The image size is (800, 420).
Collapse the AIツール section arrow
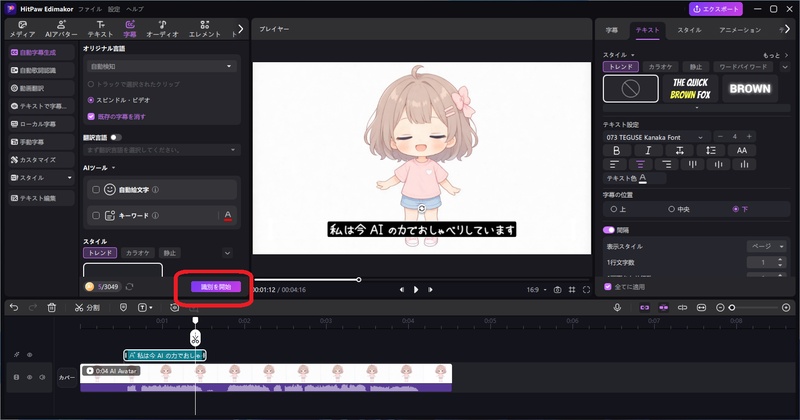[113, 168]
